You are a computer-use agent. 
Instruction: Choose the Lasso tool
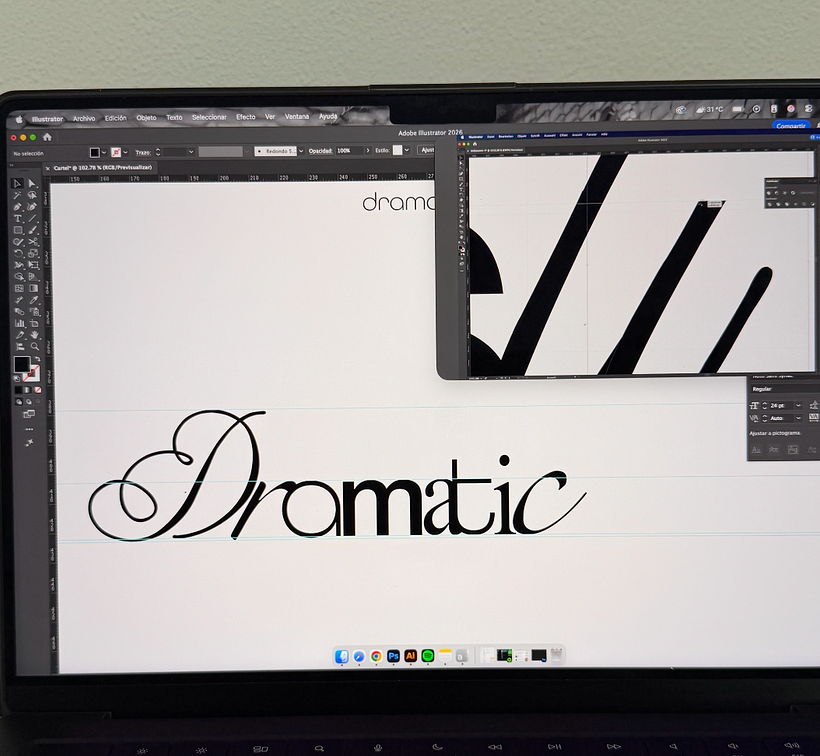coord(32,196)
